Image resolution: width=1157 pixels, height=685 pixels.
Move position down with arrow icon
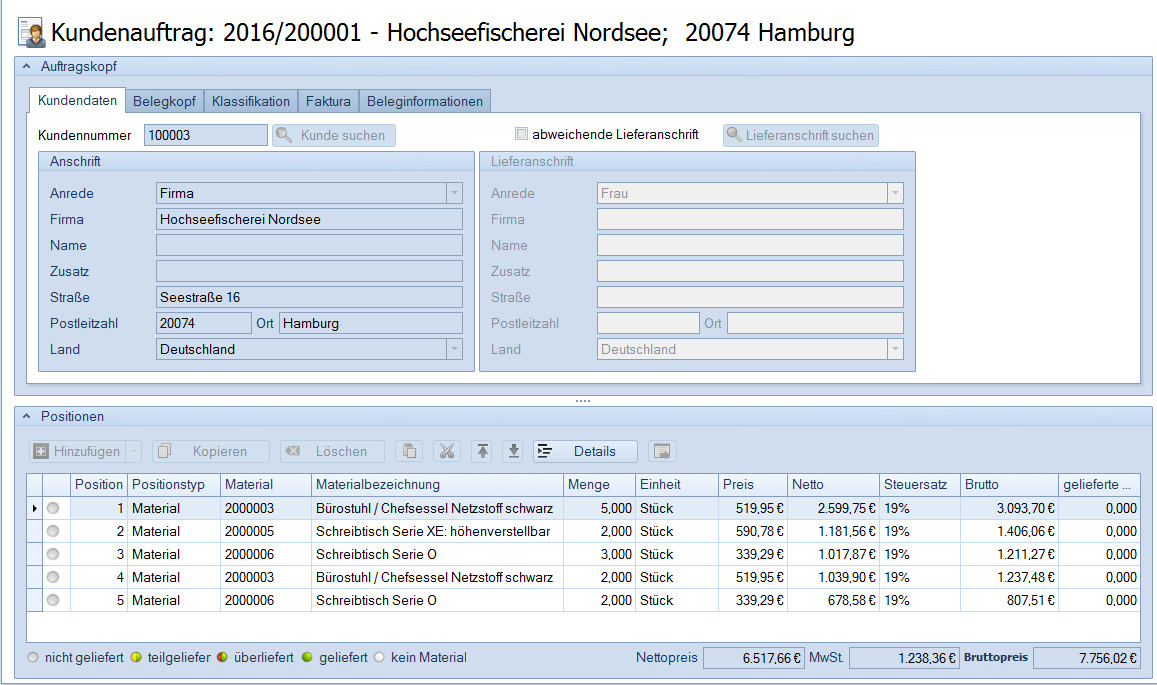pos(514,451)
